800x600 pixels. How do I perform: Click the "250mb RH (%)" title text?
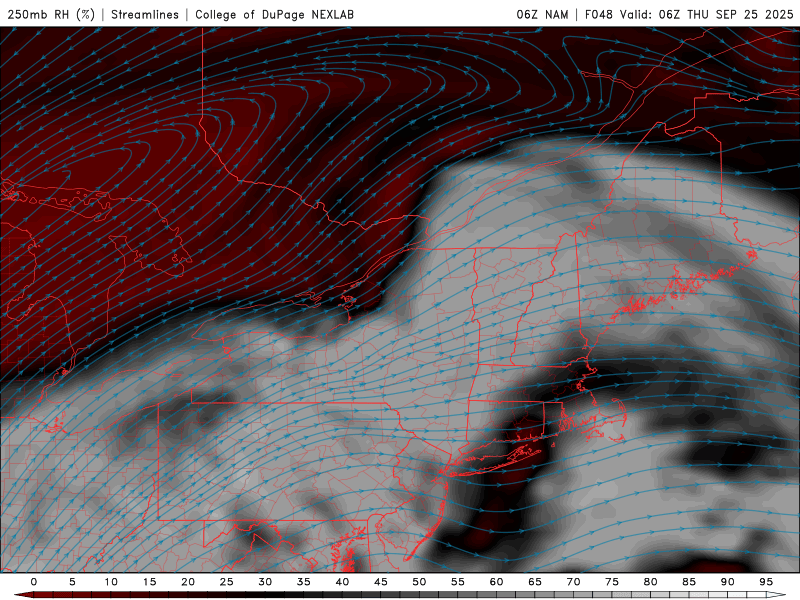pyautogui.click(x=51, y=14)
